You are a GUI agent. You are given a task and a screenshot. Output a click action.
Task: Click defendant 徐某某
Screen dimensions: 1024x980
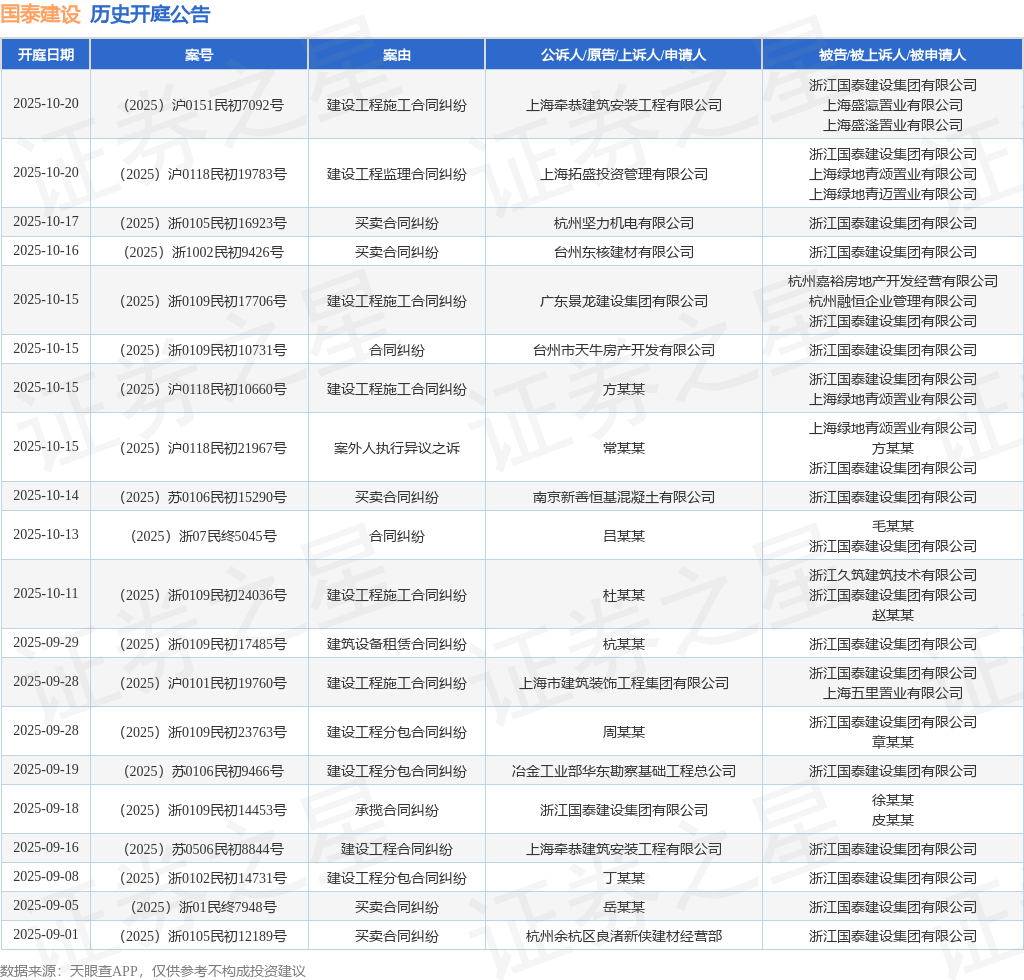point(893,800)
